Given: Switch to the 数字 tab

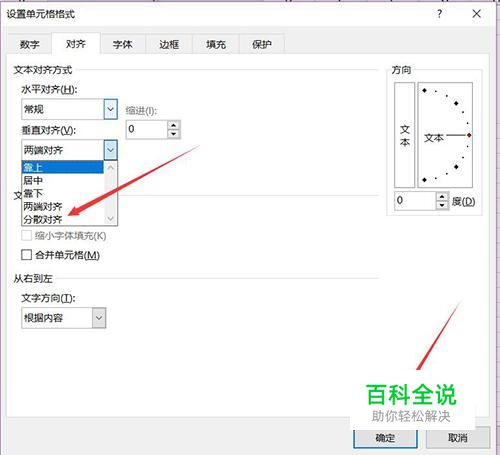Looking at the screenshot, I should point(30,44).
